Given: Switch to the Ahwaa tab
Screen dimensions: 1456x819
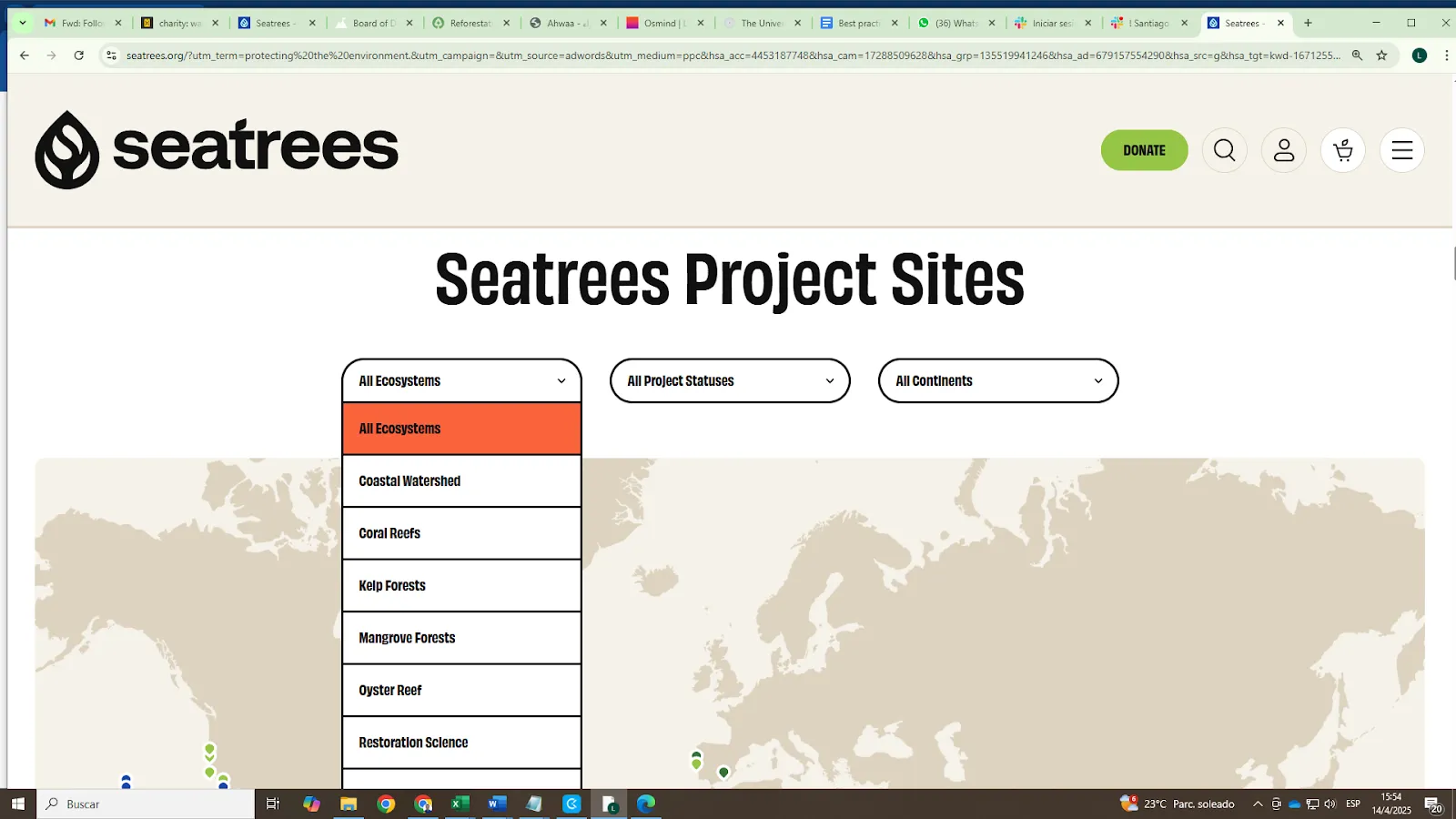Looking at the screenshot, I should [x=569, y=23].
